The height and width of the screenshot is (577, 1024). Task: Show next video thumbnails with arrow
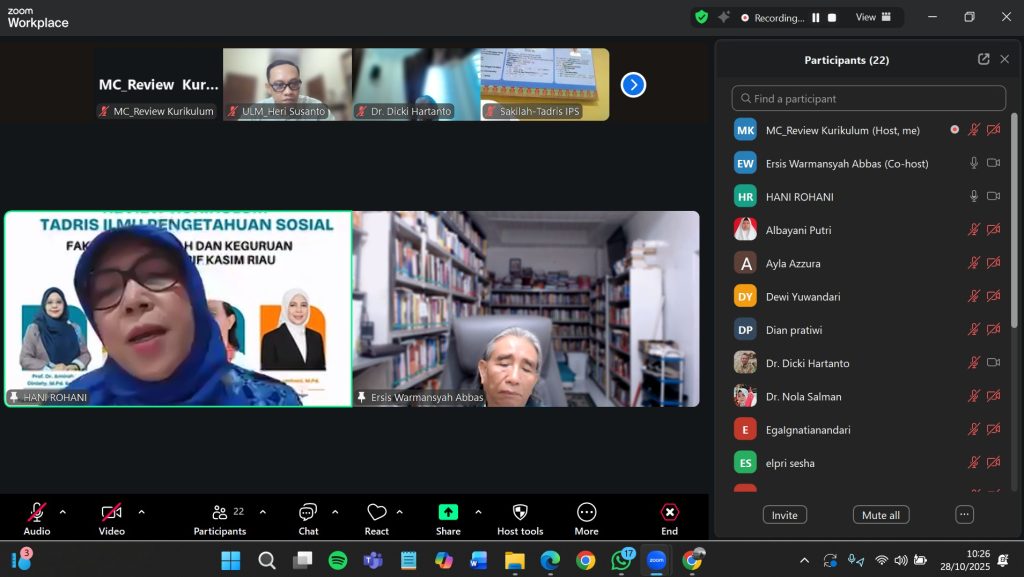tap(633, 85)
